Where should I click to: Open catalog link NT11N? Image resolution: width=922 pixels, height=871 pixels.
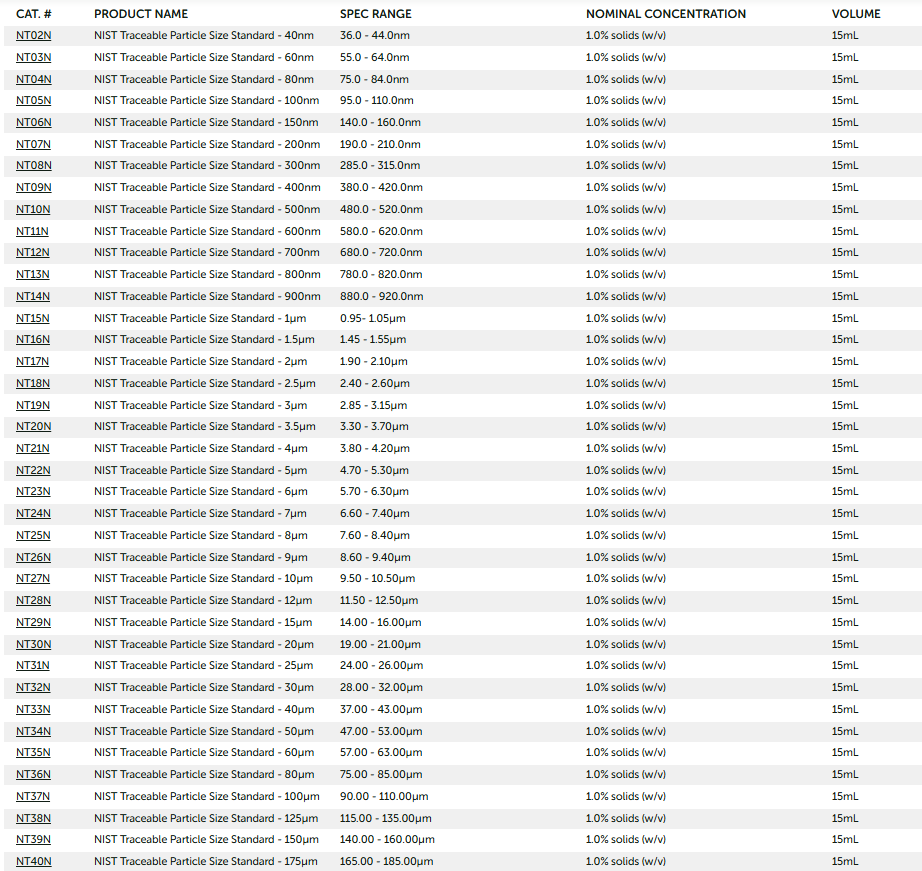coord(32,231)
